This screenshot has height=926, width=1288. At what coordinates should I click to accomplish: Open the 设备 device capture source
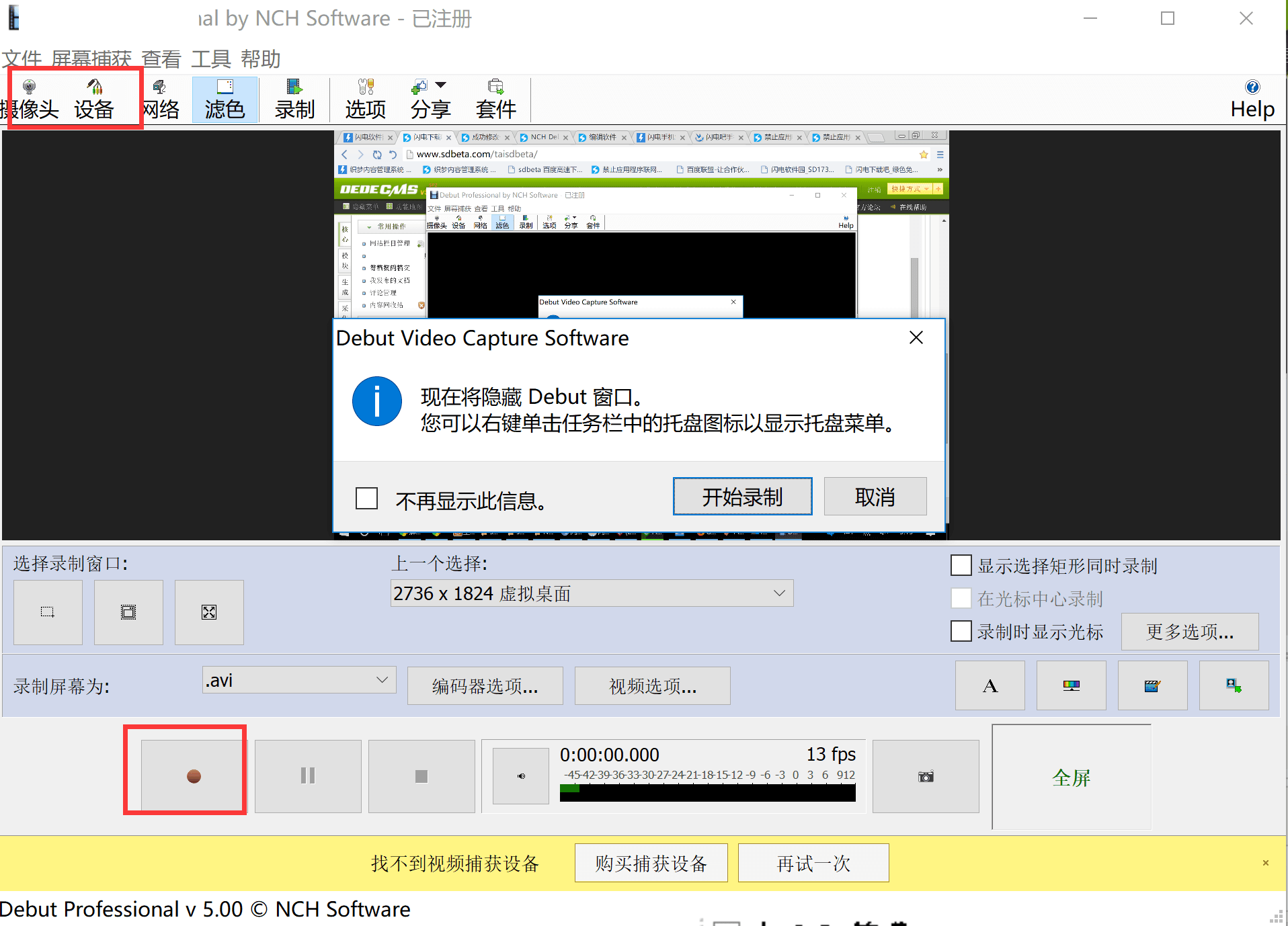(94, 96)
